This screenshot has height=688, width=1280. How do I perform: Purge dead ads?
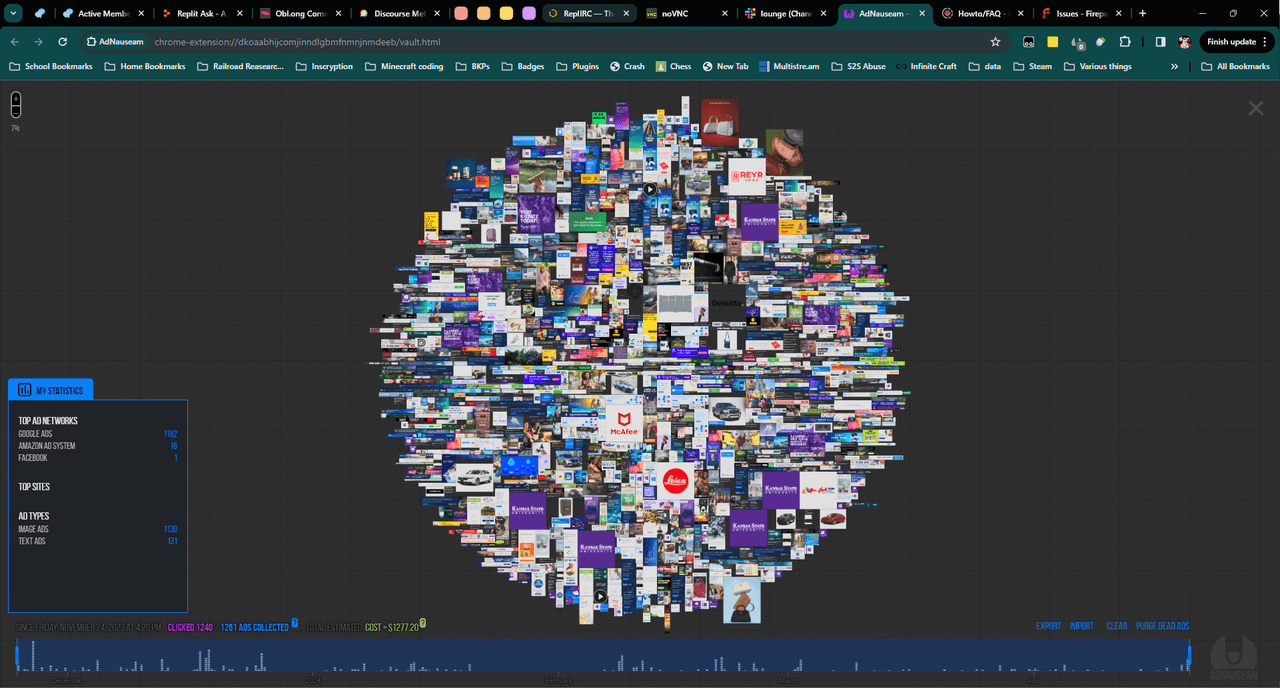[1162, 626]
